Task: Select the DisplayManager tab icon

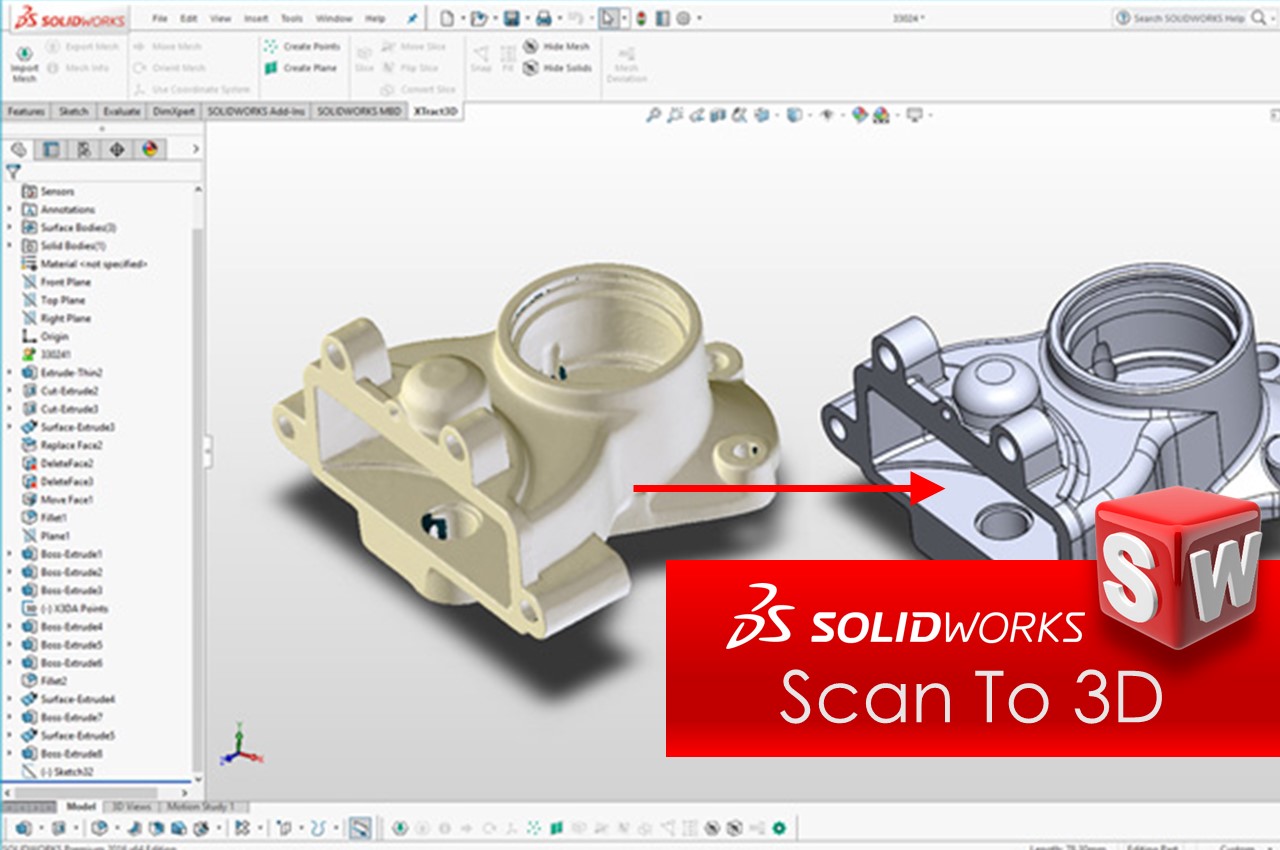Action: pyautogui.click(x=150, y=149)
